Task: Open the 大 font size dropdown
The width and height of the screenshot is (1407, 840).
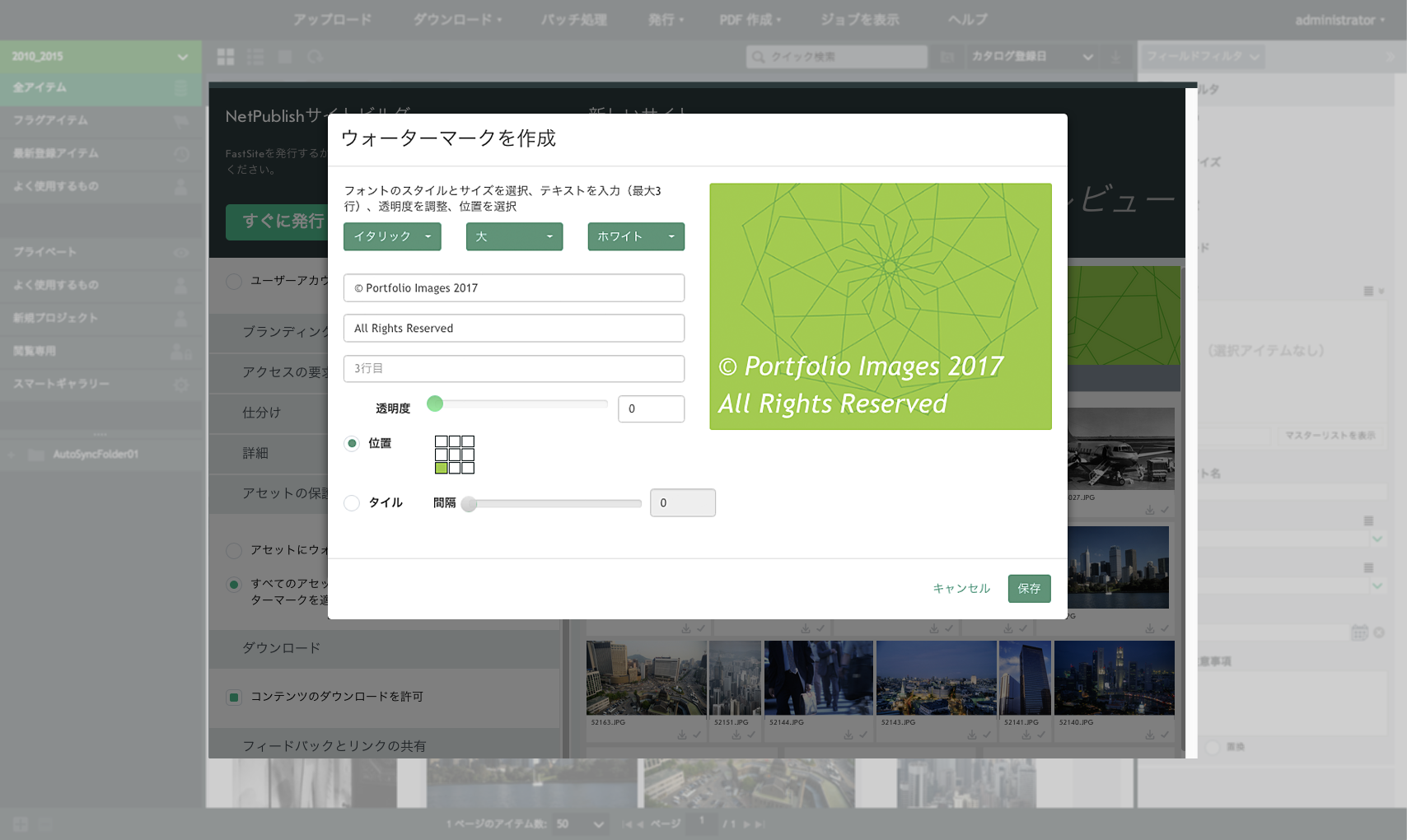Action: click(514, 236)
